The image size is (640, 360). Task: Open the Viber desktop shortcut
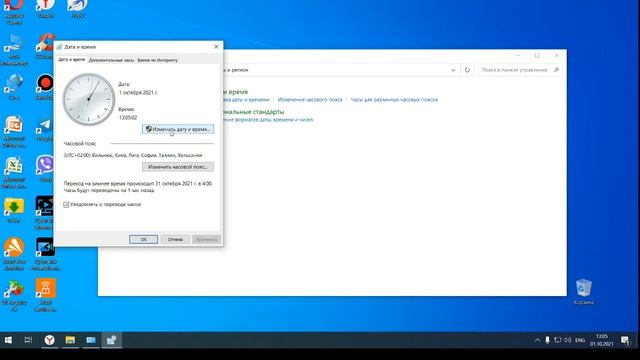pos(45,167)
